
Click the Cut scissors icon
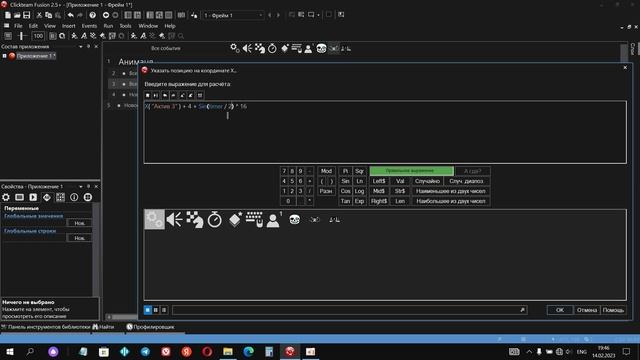(39, 15)
